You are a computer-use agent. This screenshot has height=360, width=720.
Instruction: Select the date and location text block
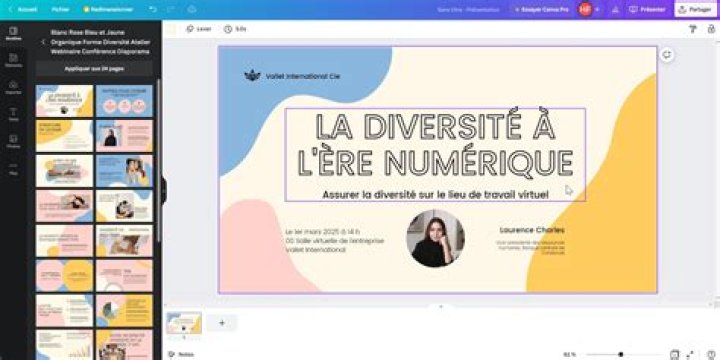(x=334, y=241)
